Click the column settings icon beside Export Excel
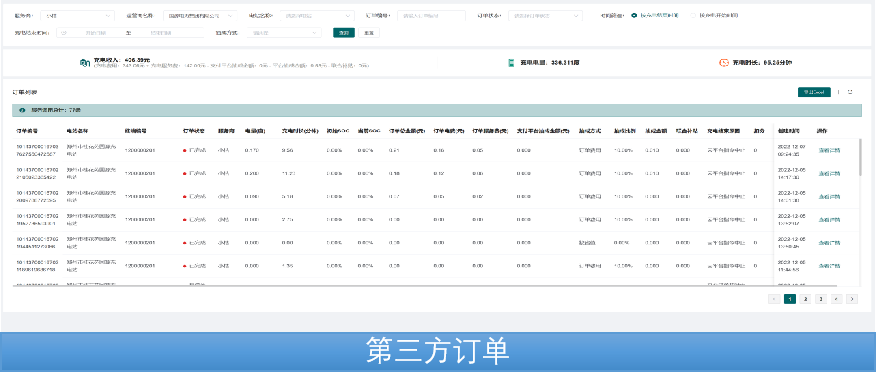The image size is (876, 372). point(850,92)
